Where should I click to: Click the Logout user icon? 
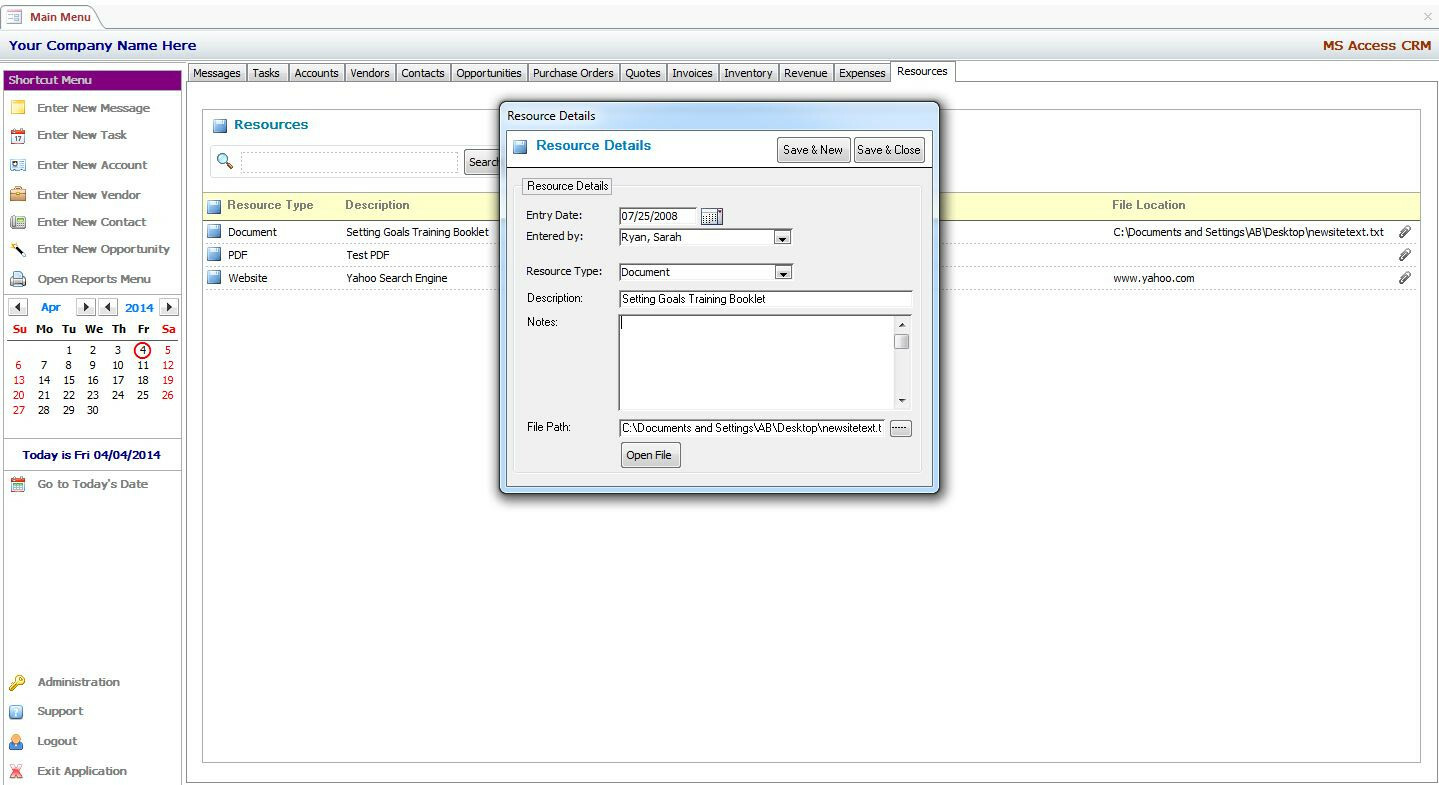17,742
